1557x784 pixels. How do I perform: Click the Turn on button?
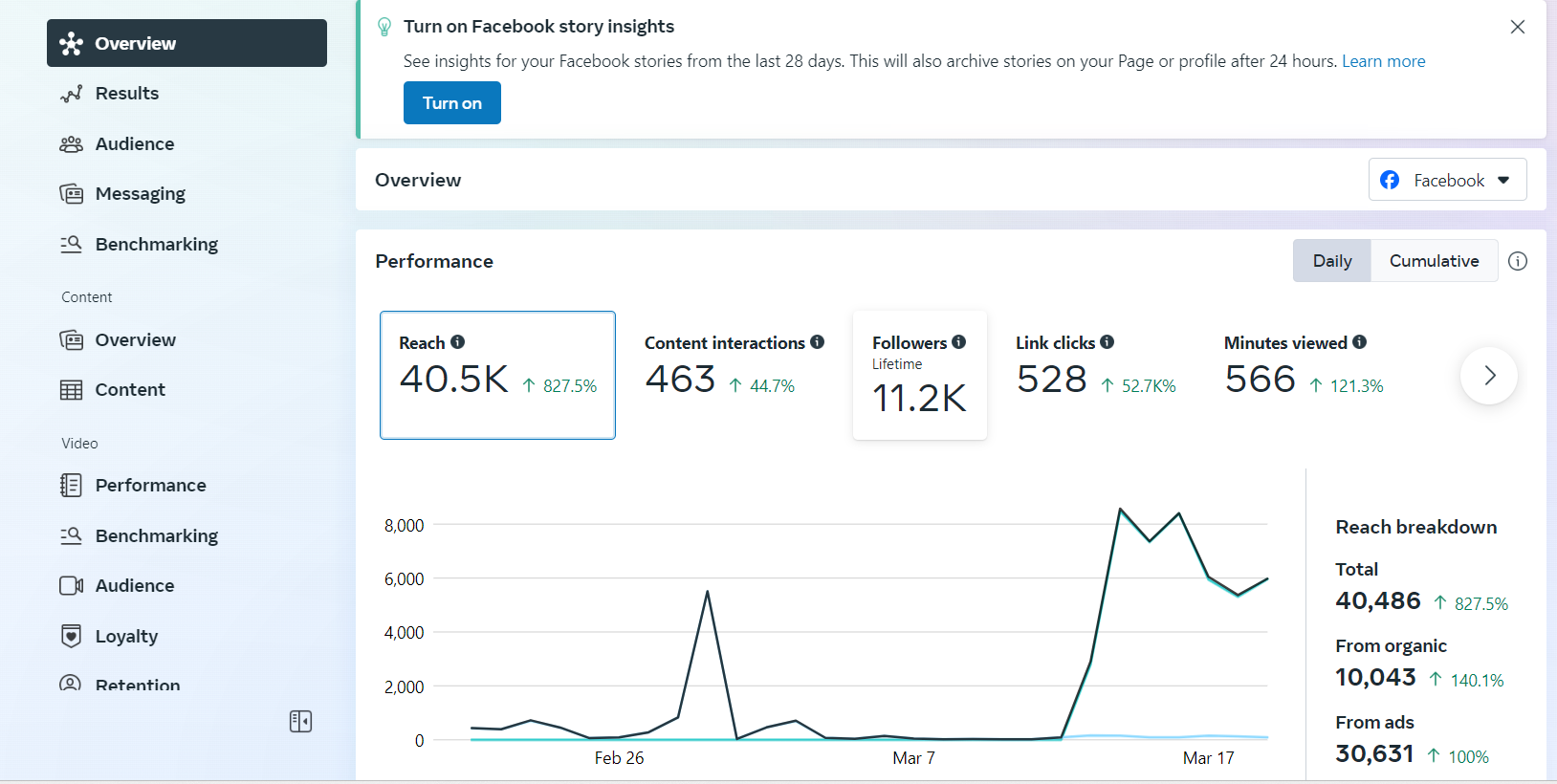pyautogui.click(x=452, y=103)
